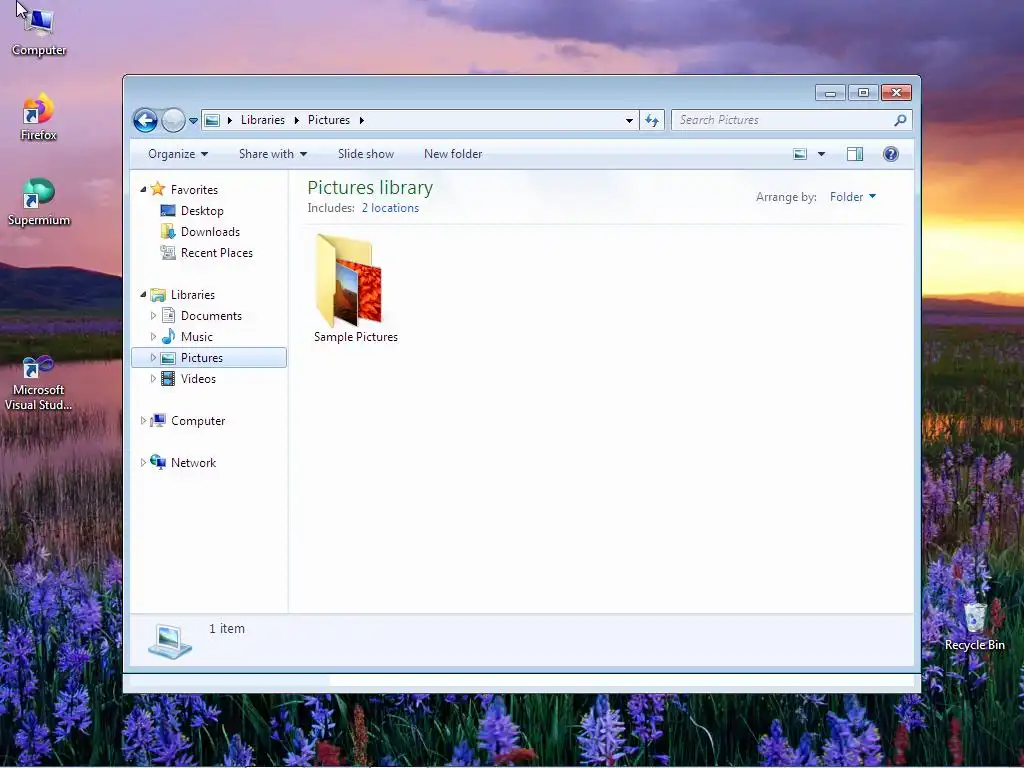Click the Pictures library heading

pyautogui.click(x=370, y=187)
